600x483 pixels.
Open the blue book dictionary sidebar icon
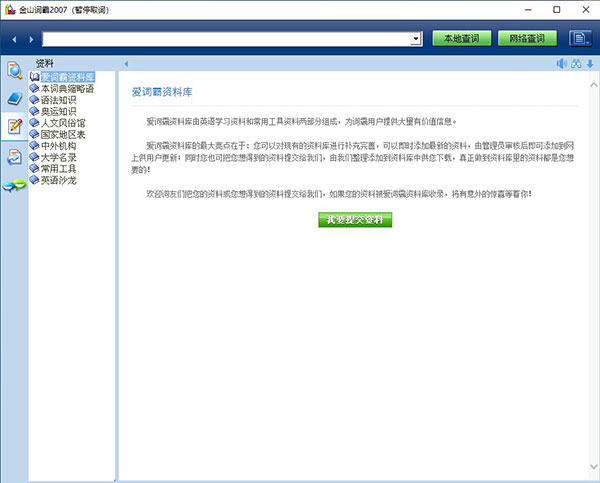point(15,99)
